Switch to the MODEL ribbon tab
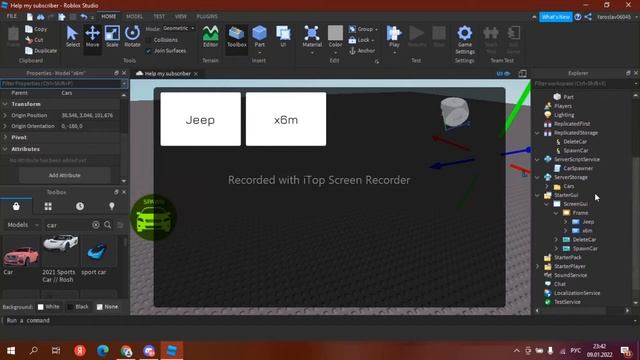This screenshot has height=360, width=640. tap(134, 17)
